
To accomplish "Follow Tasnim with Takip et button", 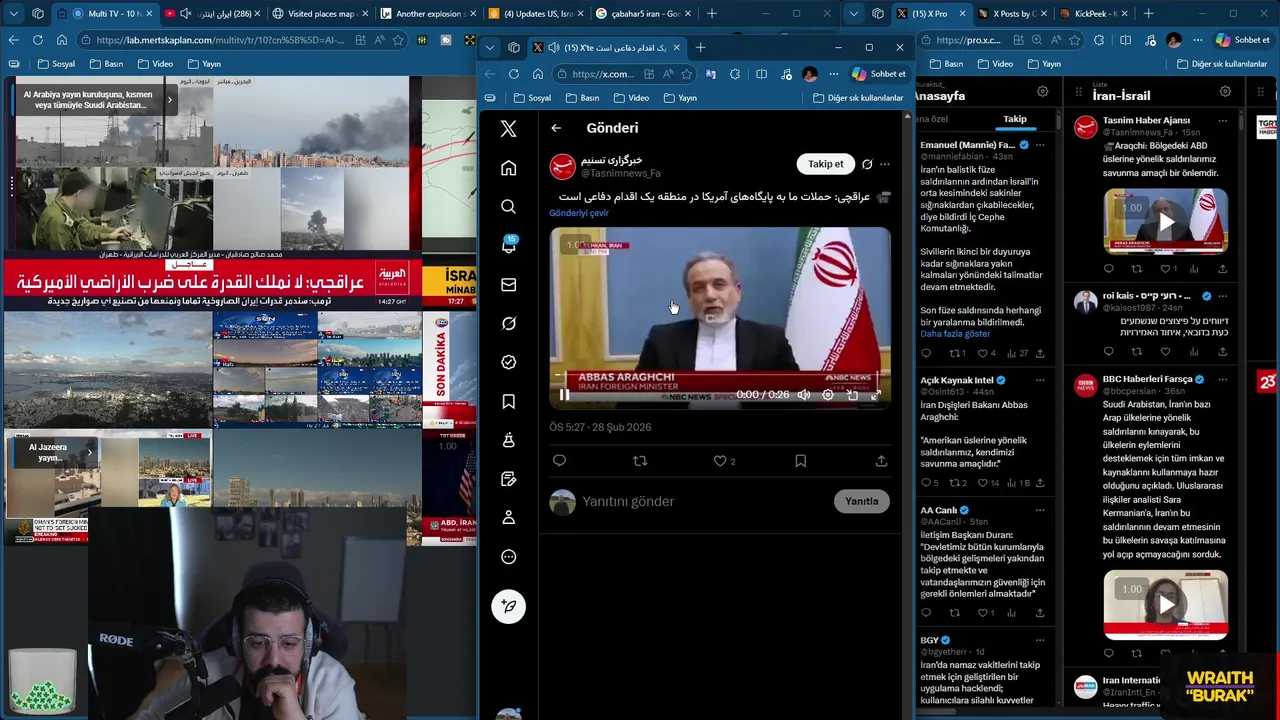I will [x=825, y=164].
